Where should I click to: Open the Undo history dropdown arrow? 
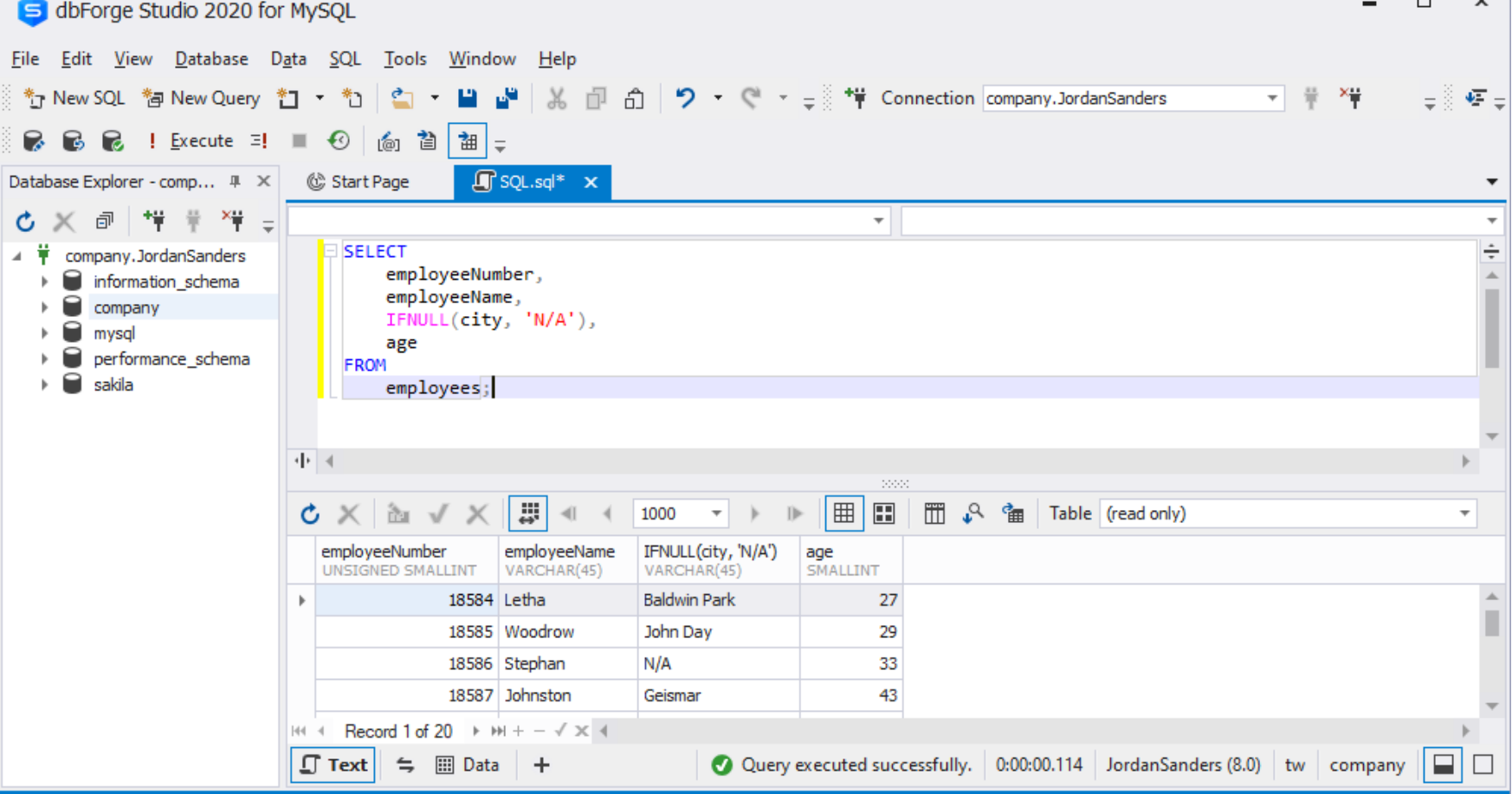[x=718, y=98]
